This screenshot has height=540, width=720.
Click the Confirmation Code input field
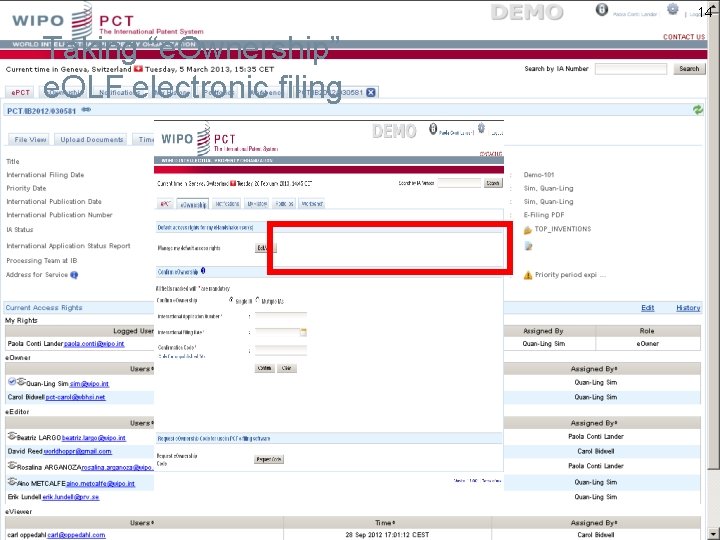click(x=281, y=350)
